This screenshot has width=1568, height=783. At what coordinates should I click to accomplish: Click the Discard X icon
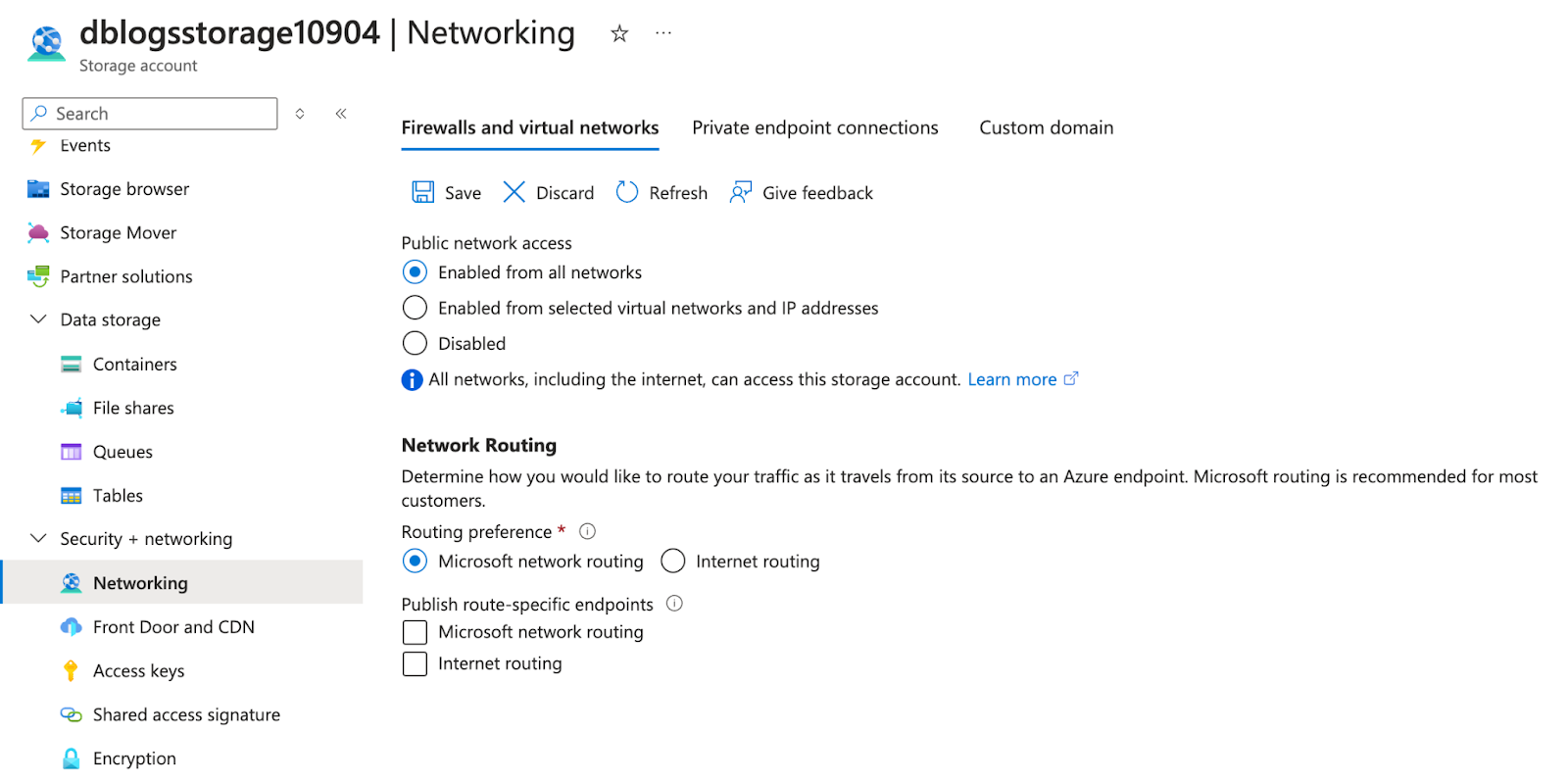coord(514,192)
